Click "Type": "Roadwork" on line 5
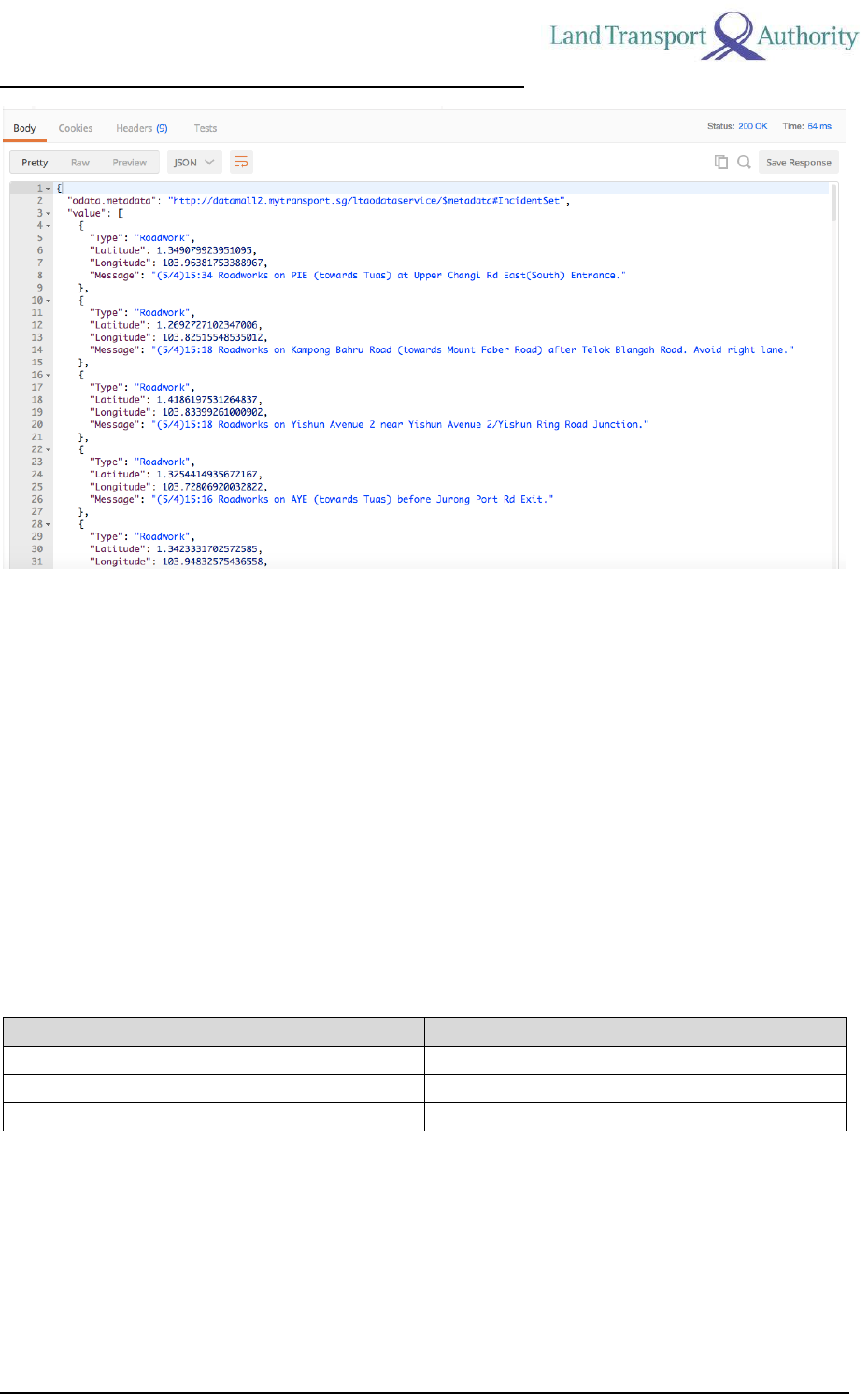868x1394 pixels. 142,238
